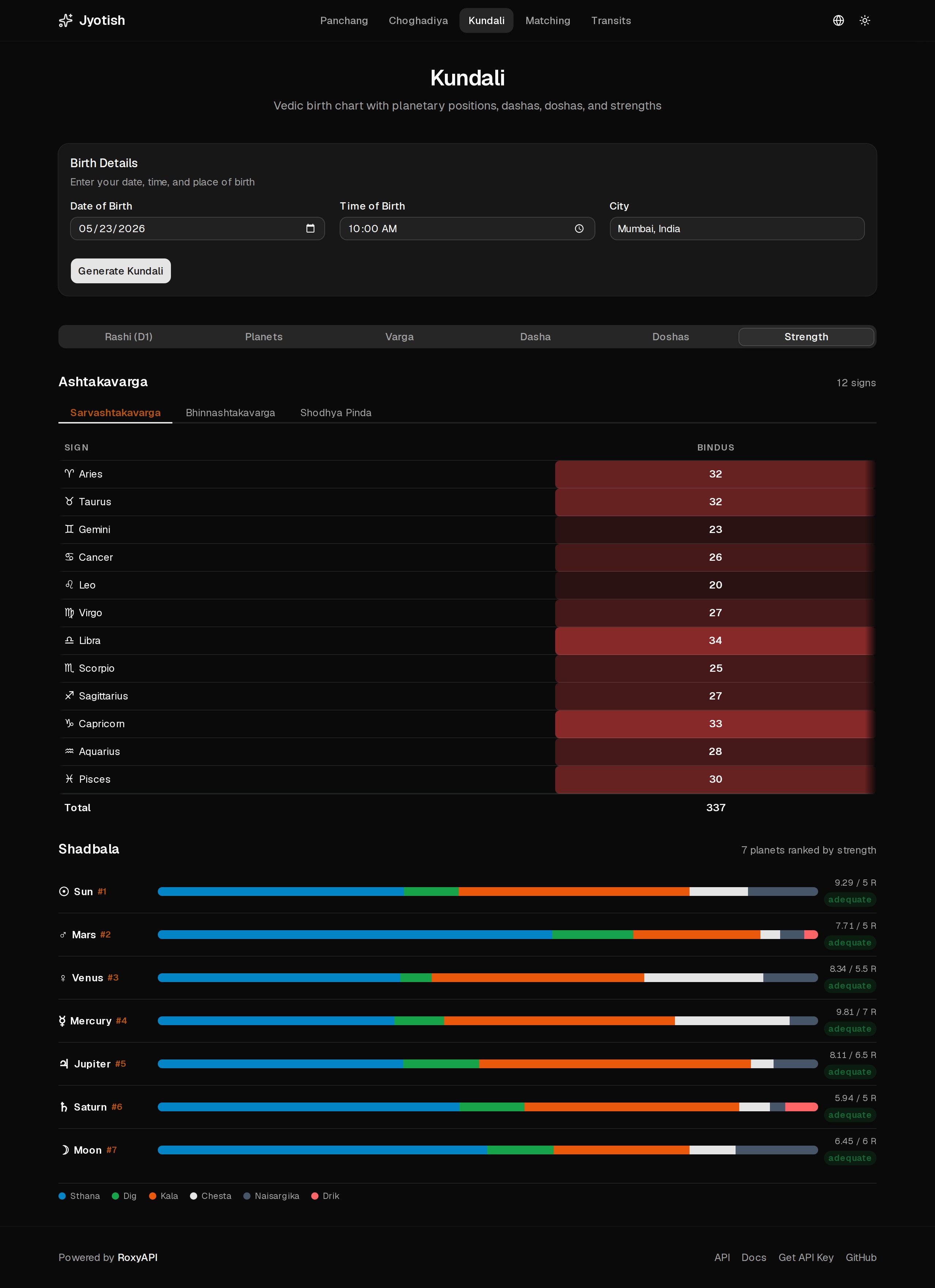
Task: Click the gray Naisargika legend dot
Action: click(247, 1196)
